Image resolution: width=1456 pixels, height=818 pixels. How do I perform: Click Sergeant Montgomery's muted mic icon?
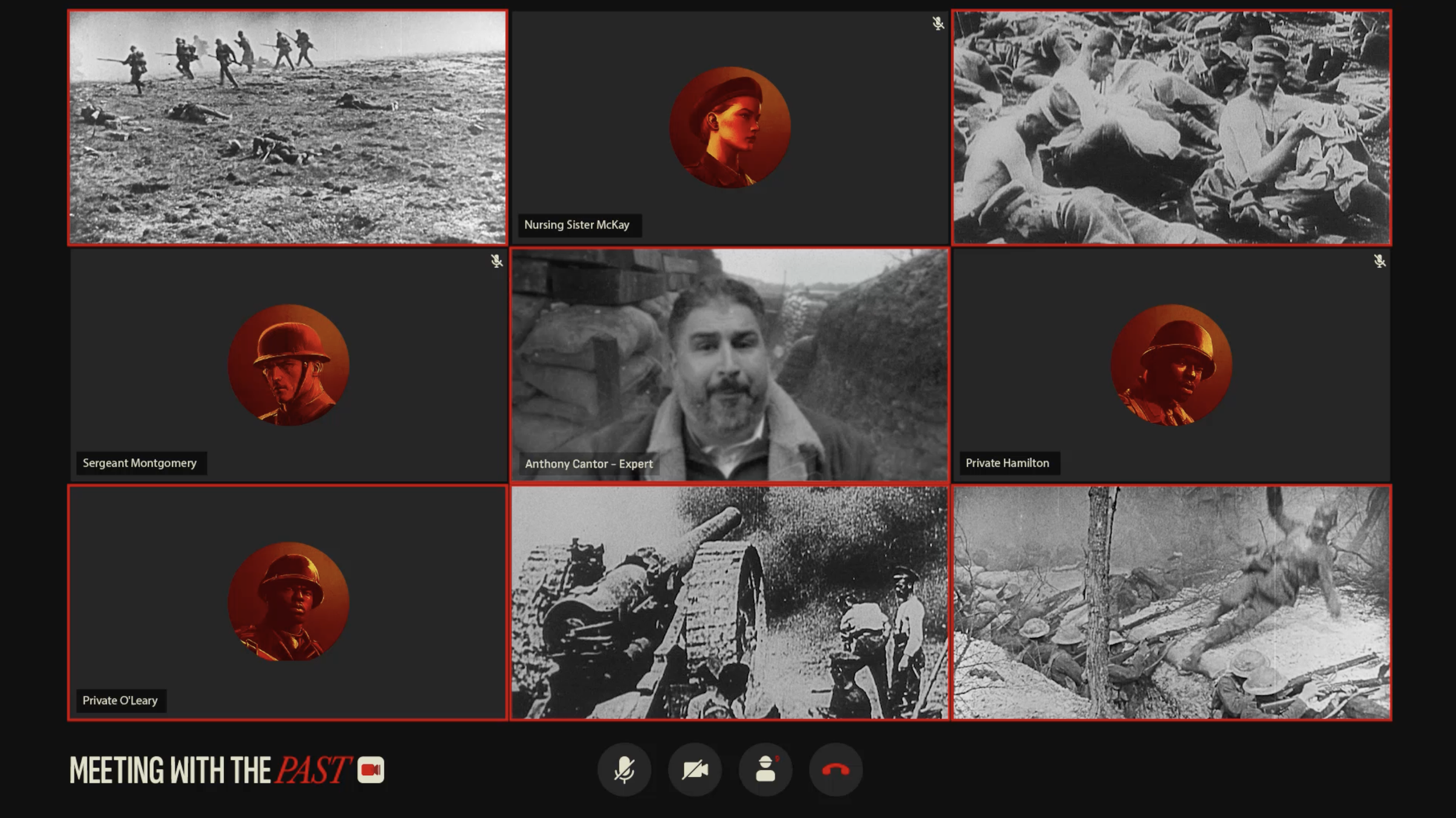(x=496, y=261)
